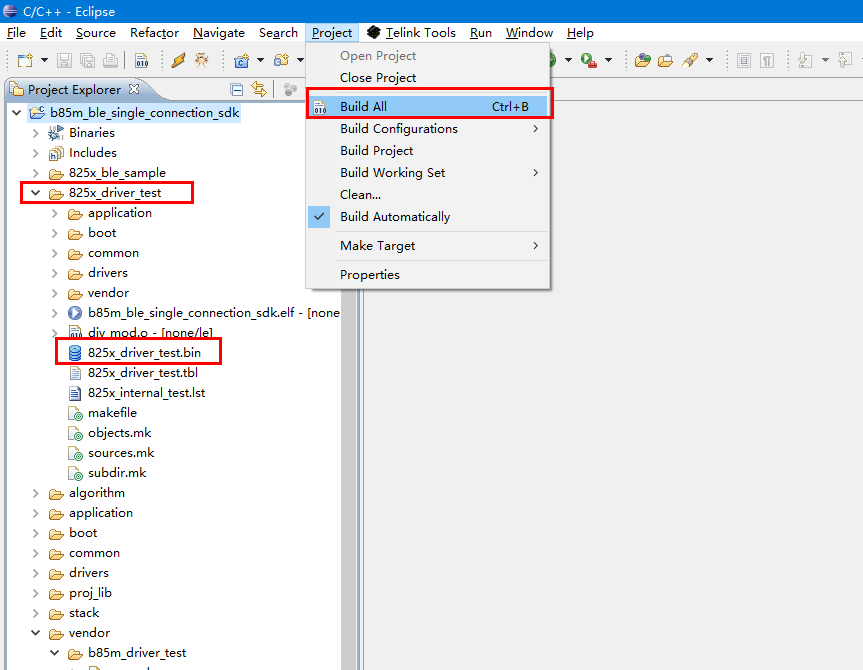The width and height of the screenshot is (863, 670).
Task: Click the New C project toolbar icon
Action: pyautogui.click(x=242, y=60)
